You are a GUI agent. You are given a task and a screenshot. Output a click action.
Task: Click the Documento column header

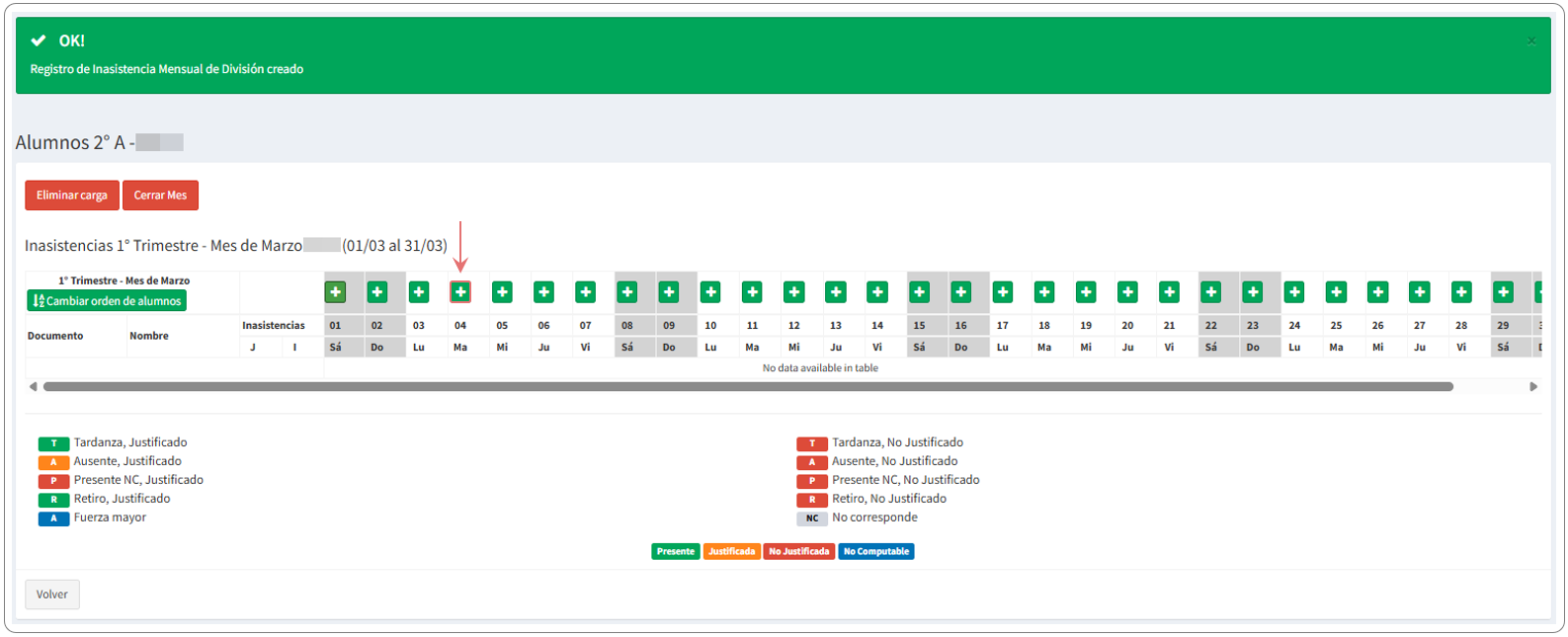55,336
